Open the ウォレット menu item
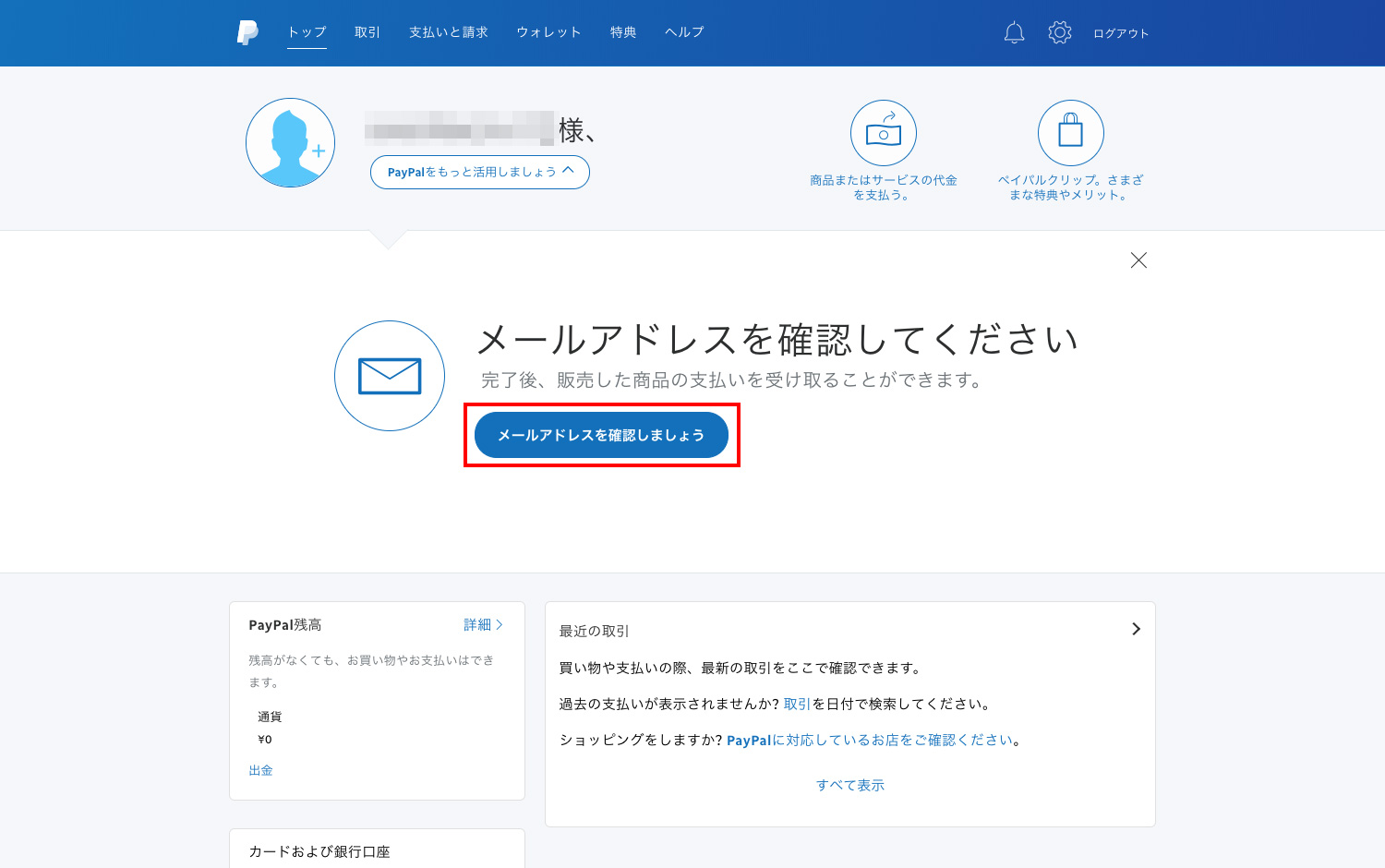1385x868 pixels. tap(548, 32)
